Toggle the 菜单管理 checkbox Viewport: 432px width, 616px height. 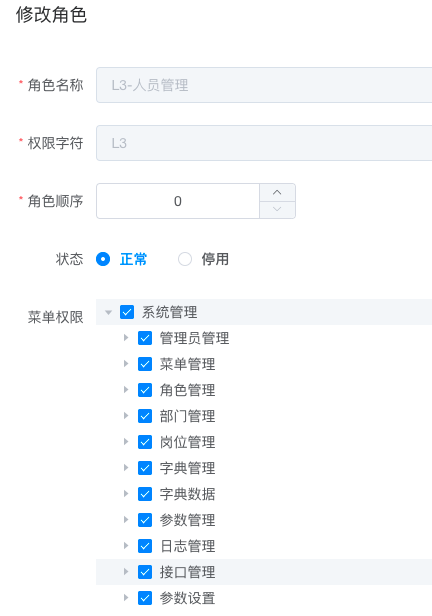[x=145, y=364]
